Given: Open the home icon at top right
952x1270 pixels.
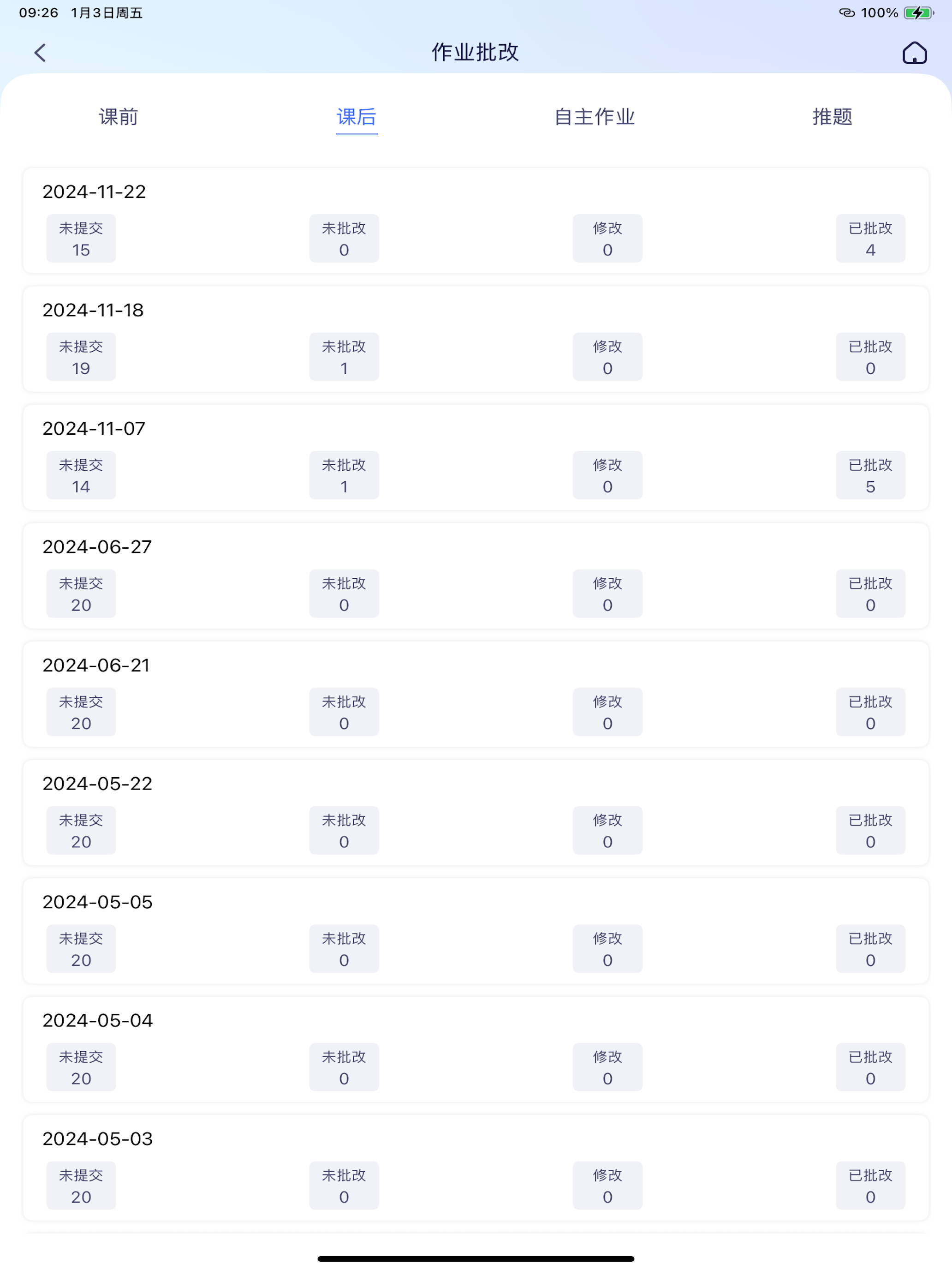Looking at the screenshot, I should 914,53.
